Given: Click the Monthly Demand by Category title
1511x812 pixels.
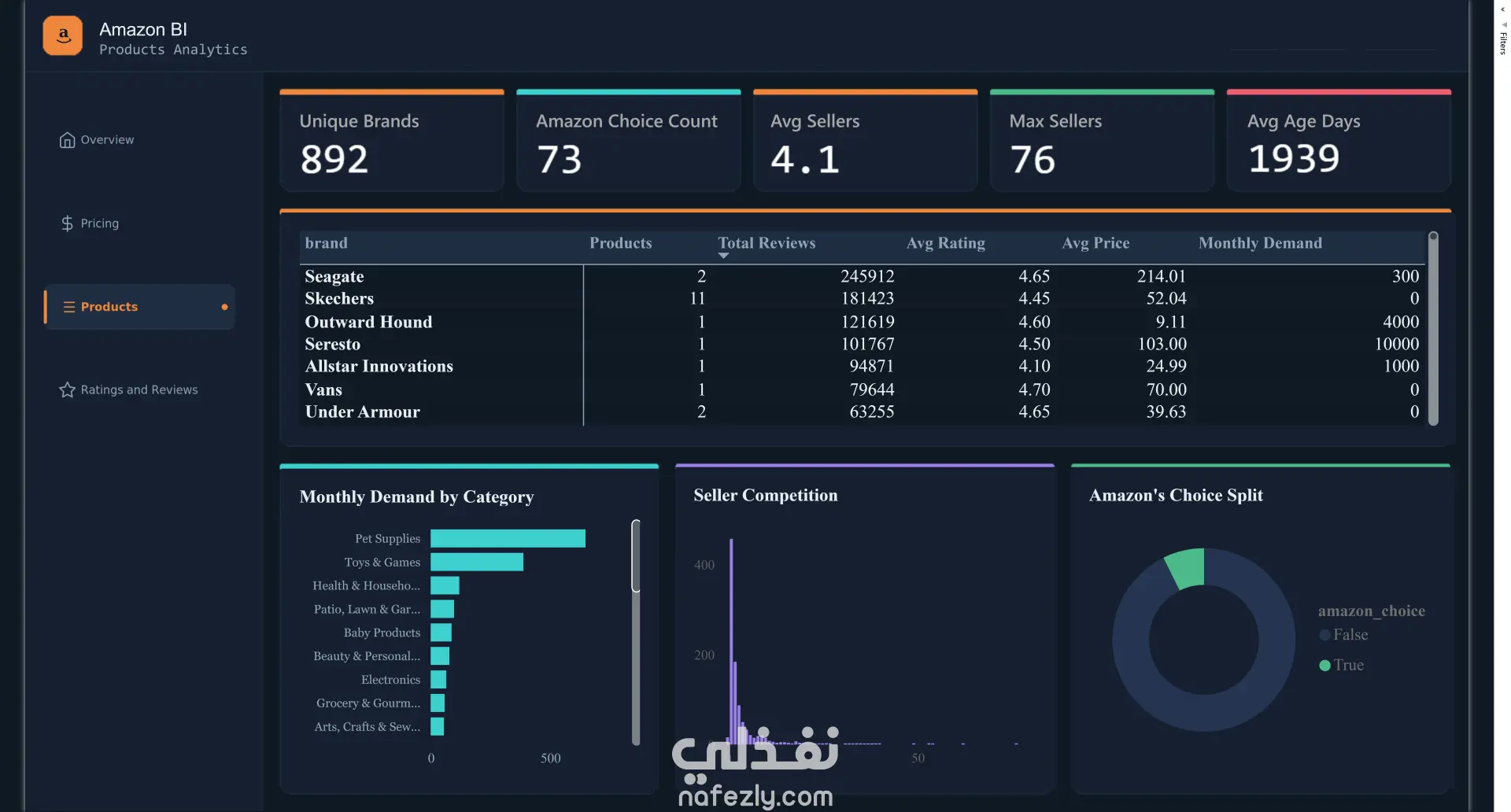Looking at the screenshot, I should pyautogui.click(x=416, y=497).
